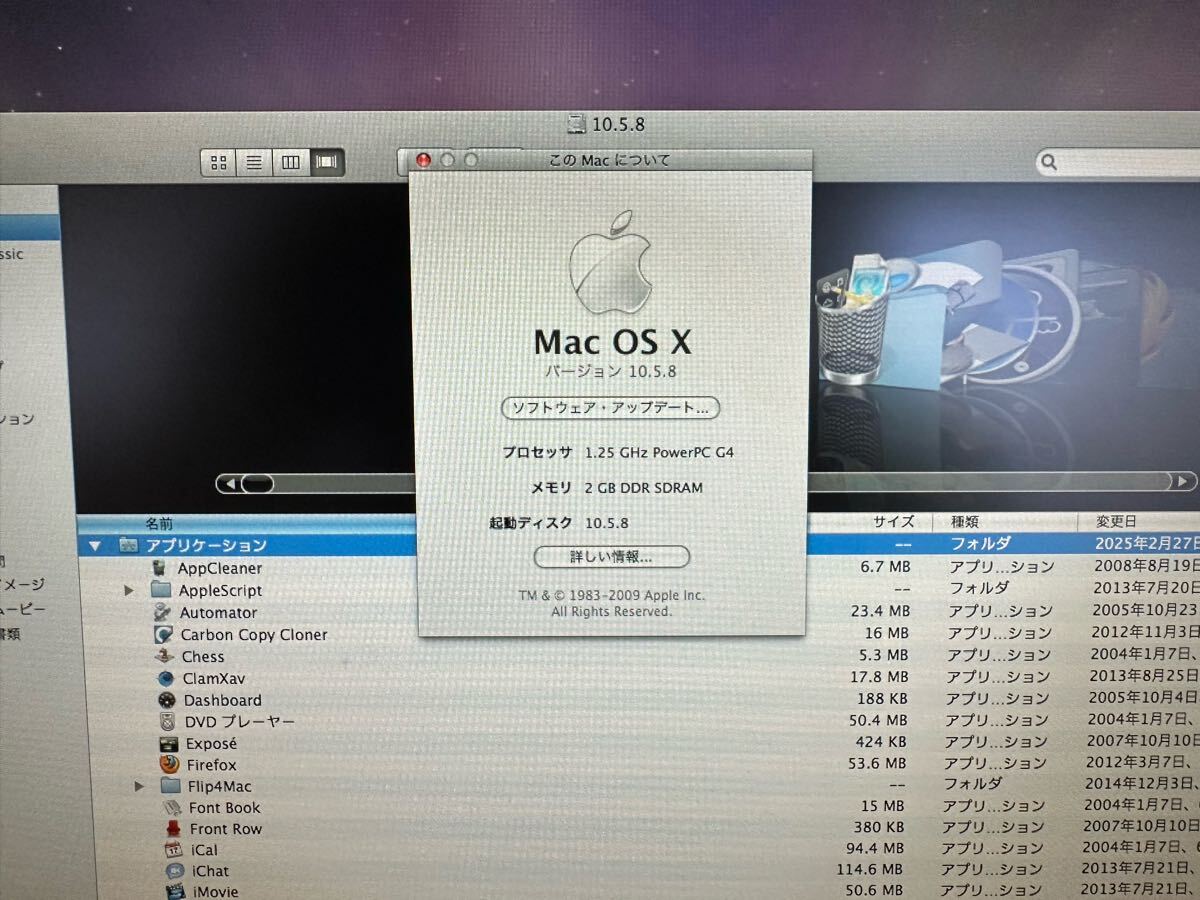This screenshot has width=1200, height=900.
Task: Click Carbon Copy Cloner file name
Action: [x=254, y=634]
